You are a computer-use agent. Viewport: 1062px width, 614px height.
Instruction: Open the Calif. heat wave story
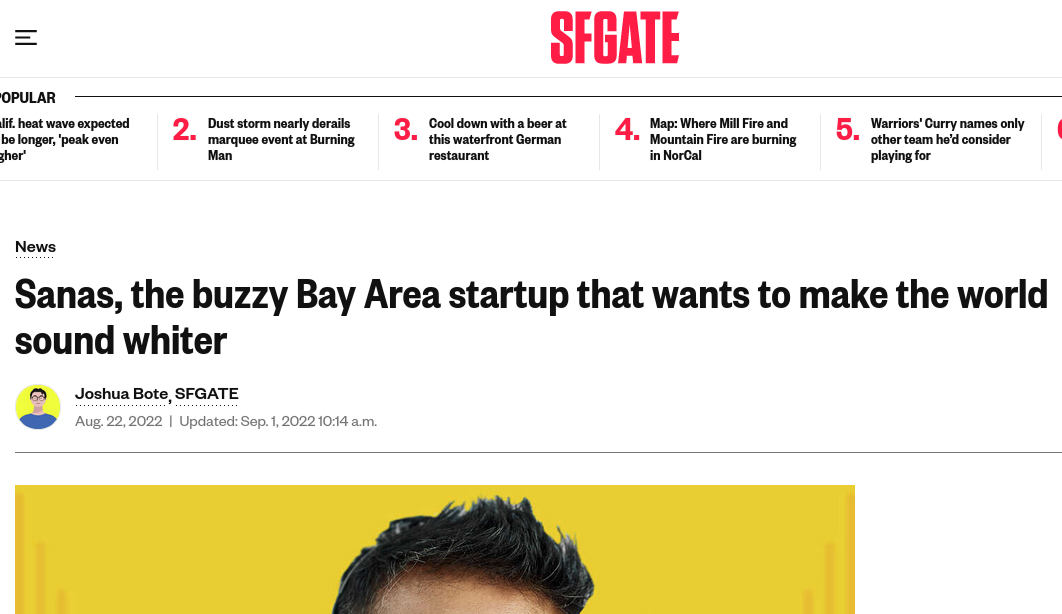[65, 140]
